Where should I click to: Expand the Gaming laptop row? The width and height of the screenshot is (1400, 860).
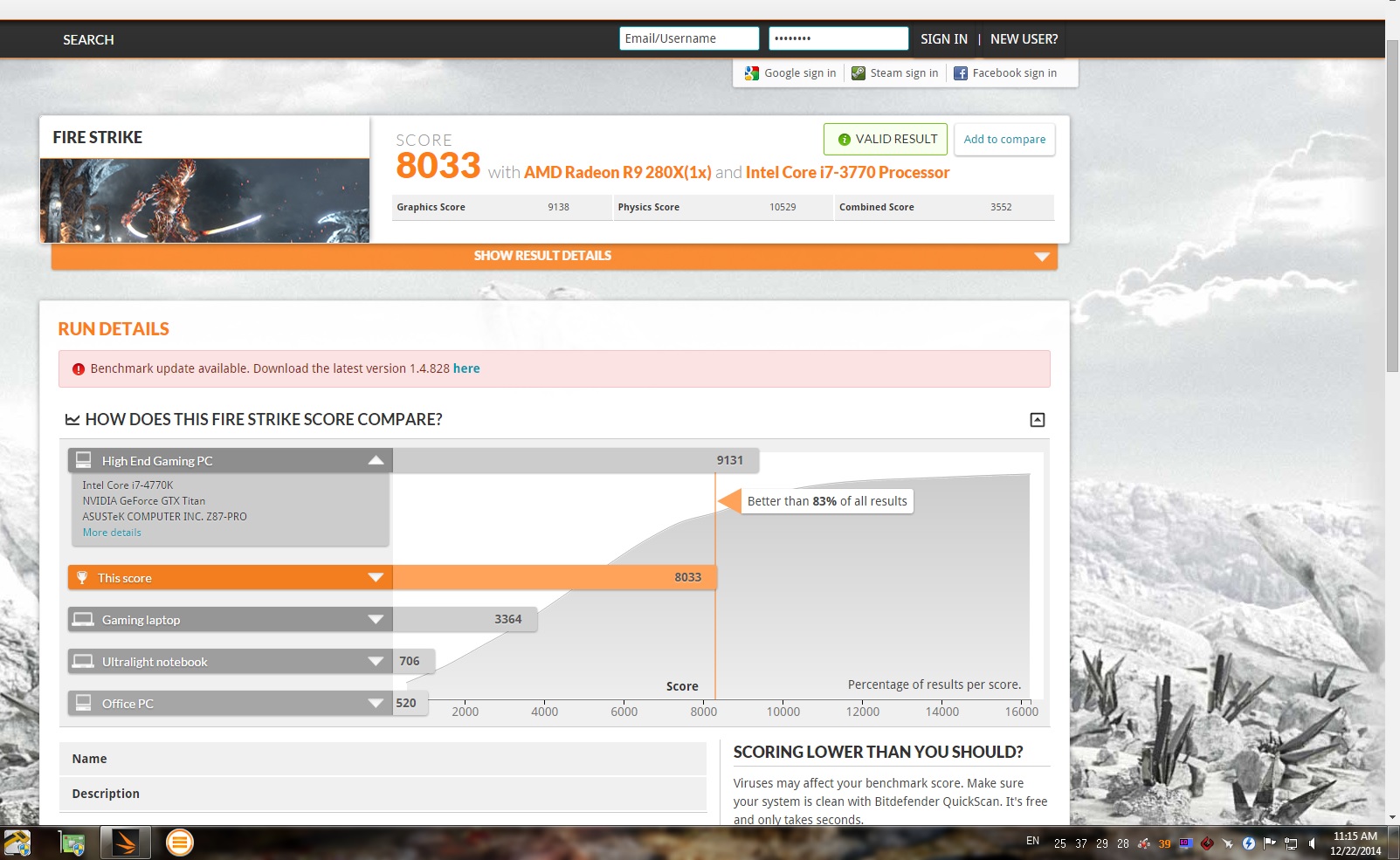click(376, 619)
